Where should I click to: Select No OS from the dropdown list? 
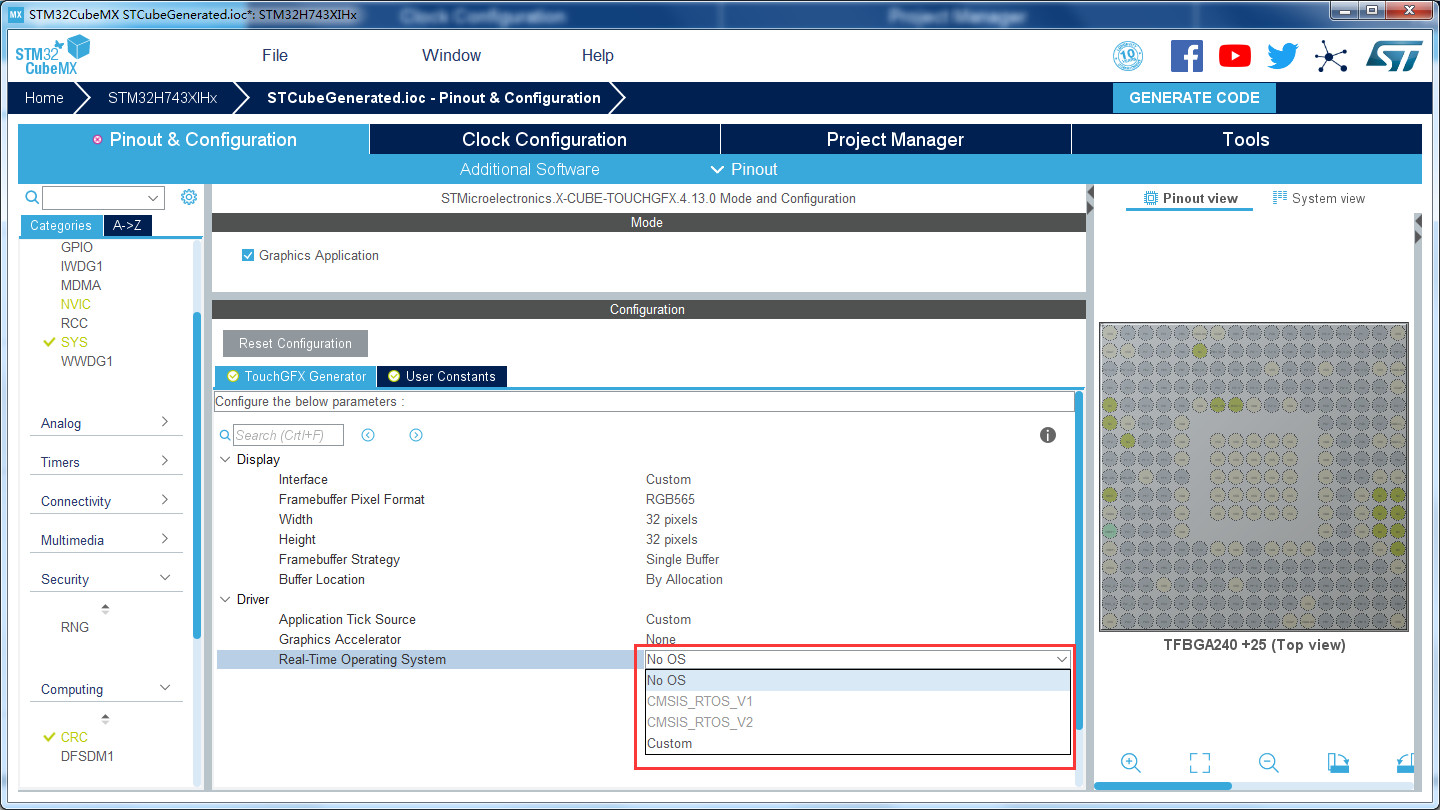[x=857, y=680]
